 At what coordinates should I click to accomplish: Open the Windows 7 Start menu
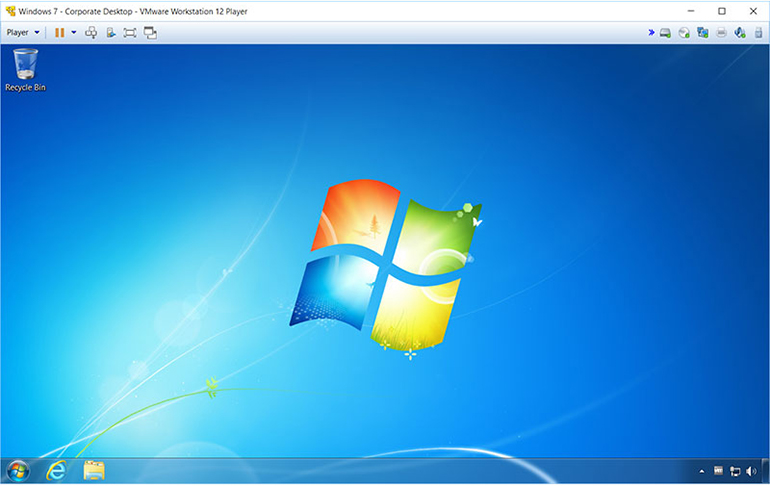[x=18, y=471]
